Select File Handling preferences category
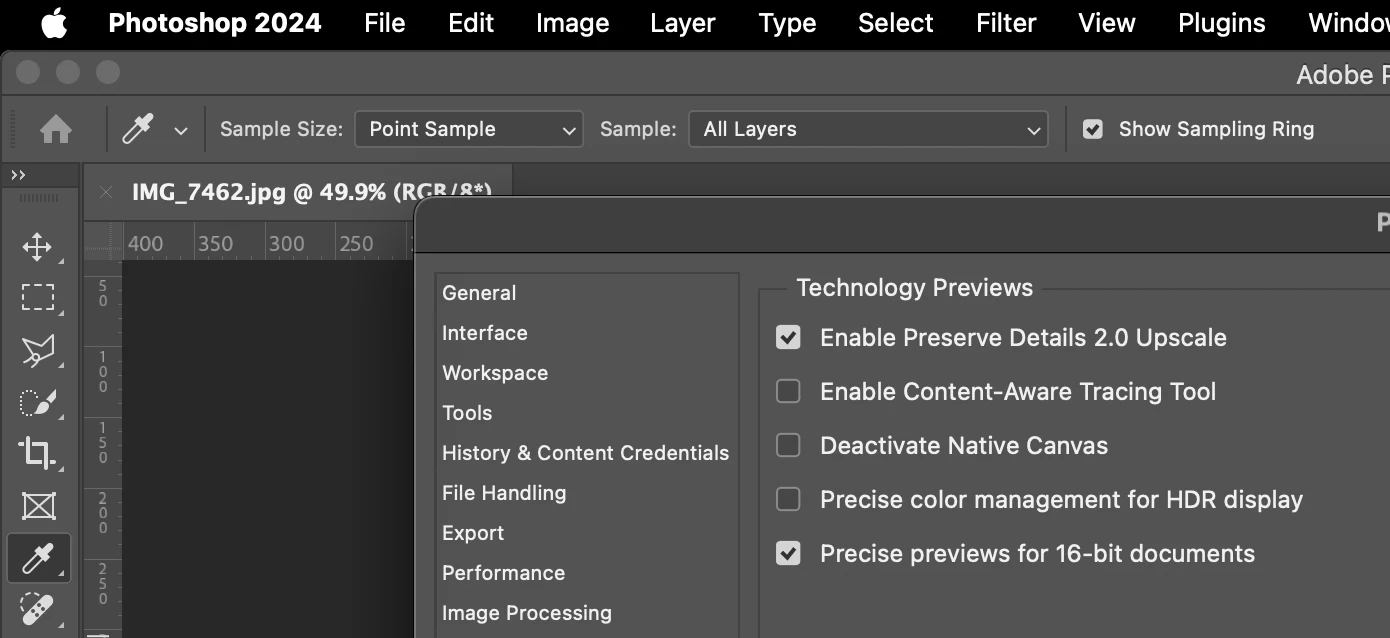Image resolution: width=1390 pixels, height=638 pixels. click(504, 493)
